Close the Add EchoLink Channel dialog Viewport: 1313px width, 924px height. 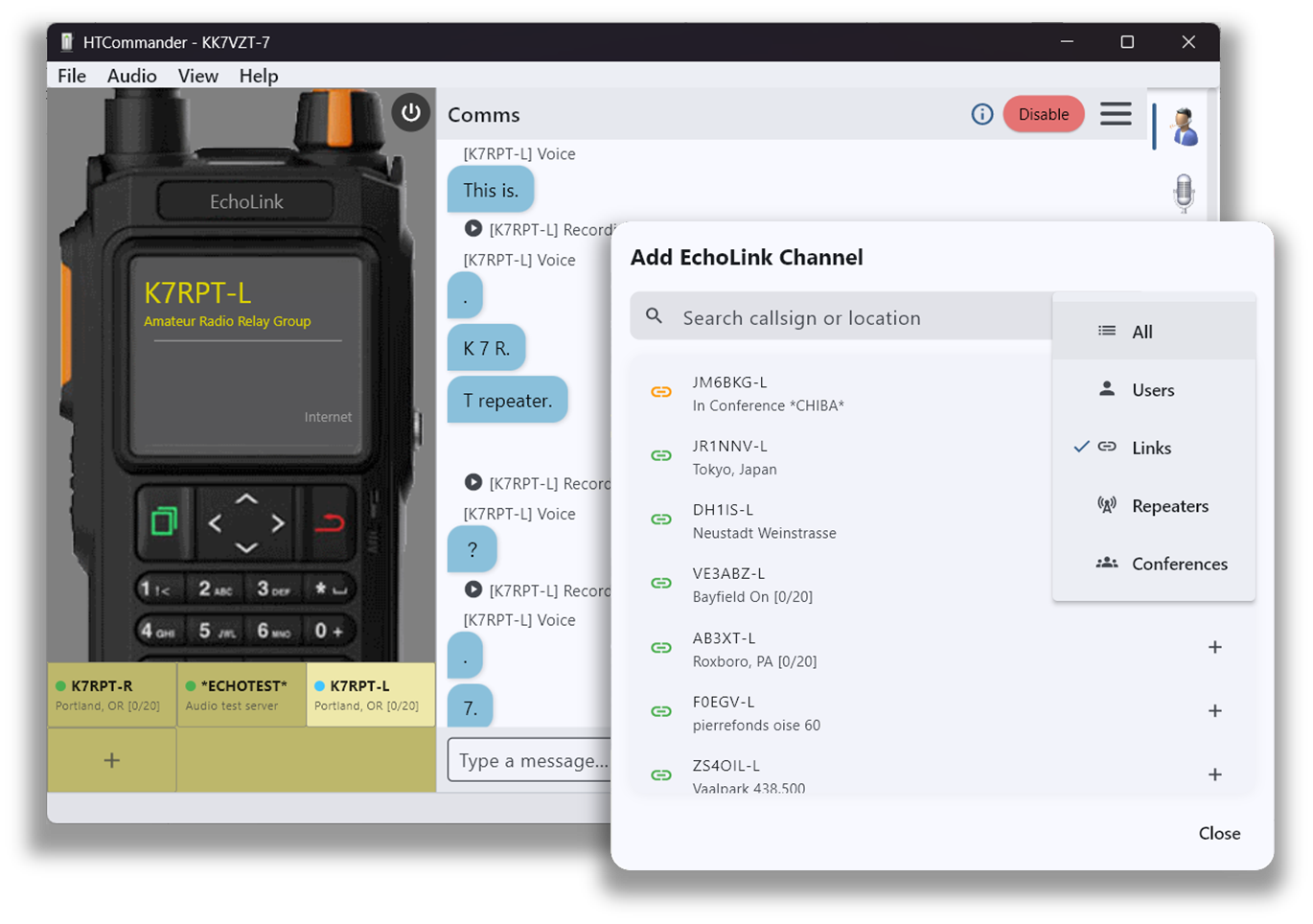1219,833
